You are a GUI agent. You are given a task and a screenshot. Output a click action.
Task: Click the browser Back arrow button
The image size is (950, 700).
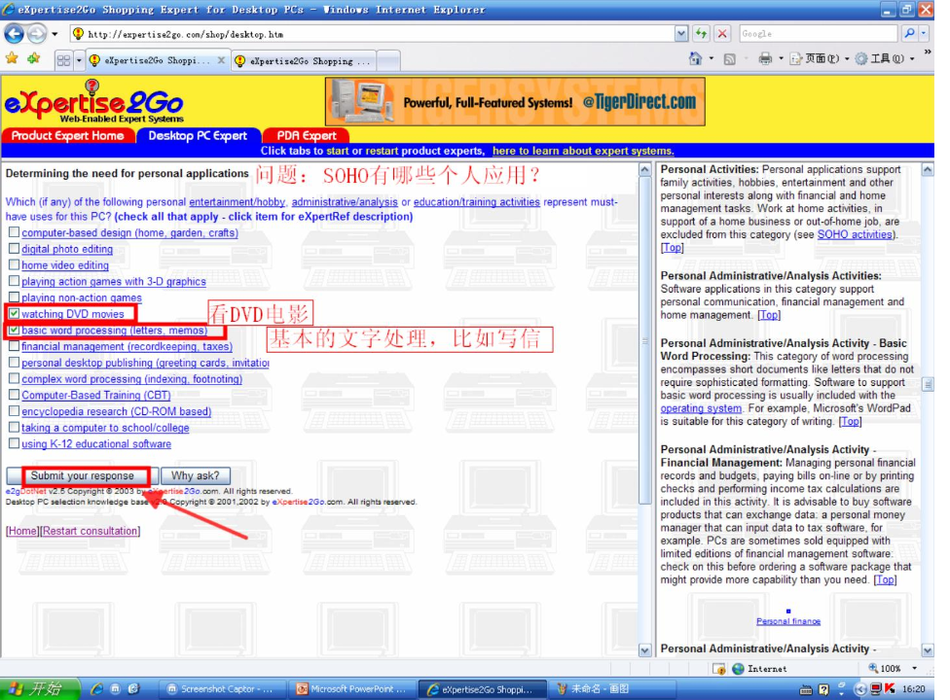pyautogui.click(x=14, y=34)
